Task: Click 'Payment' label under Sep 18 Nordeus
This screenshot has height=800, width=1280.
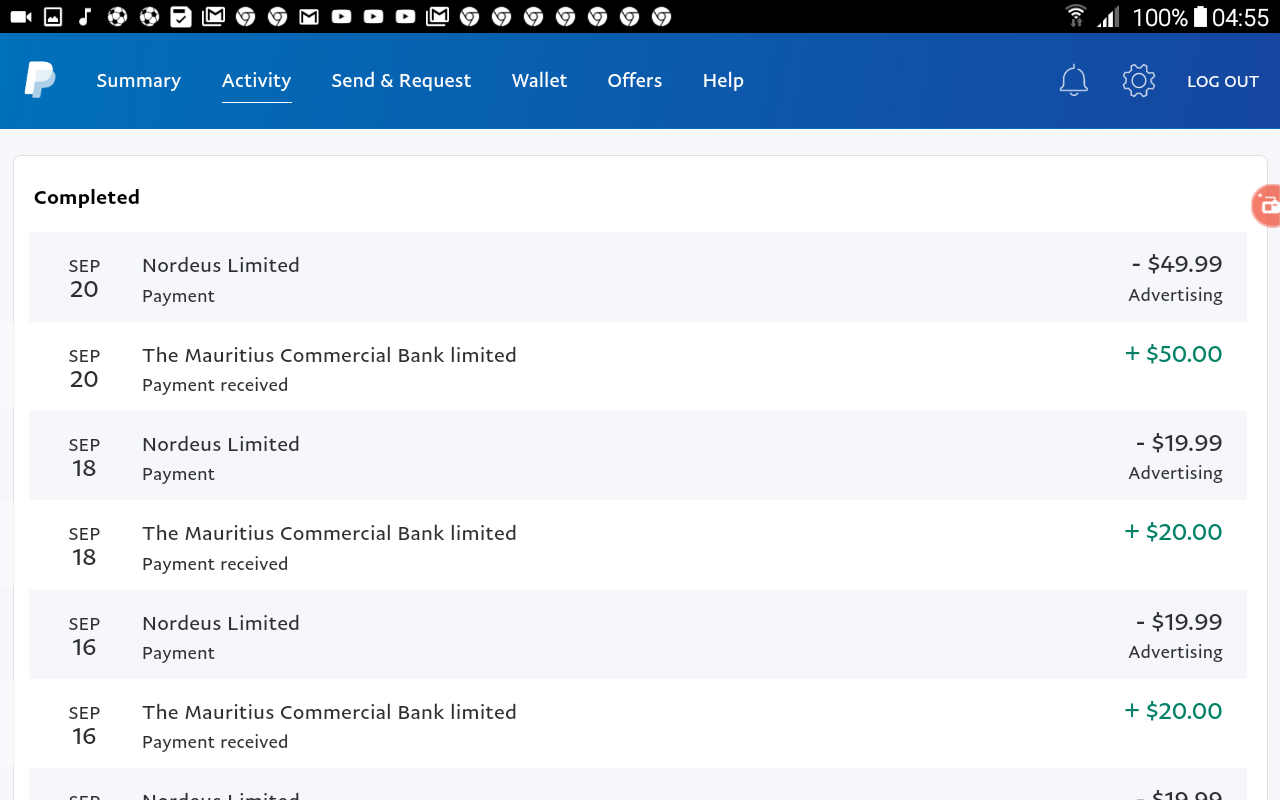Action: click(x=178, y=474)
